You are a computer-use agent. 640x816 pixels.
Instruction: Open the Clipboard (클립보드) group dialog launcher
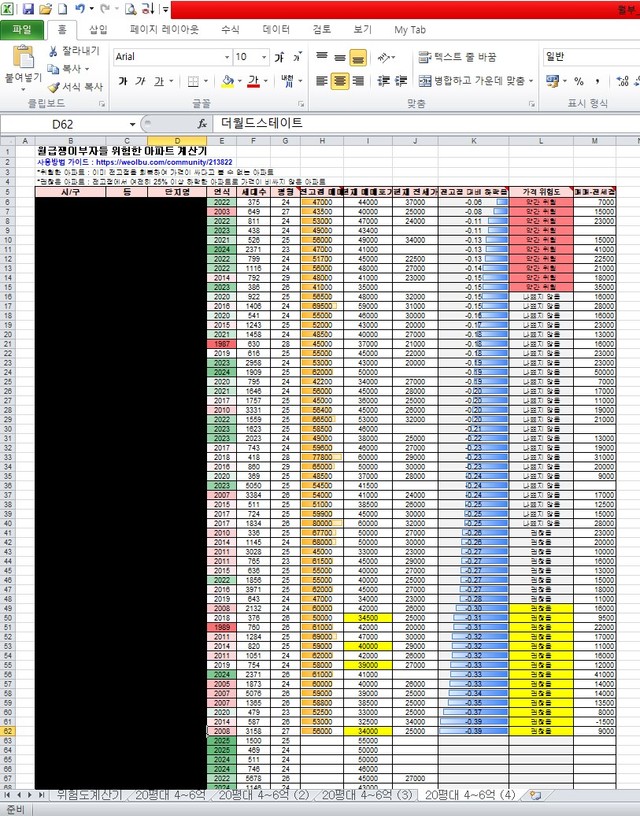(x=102, y=104)
